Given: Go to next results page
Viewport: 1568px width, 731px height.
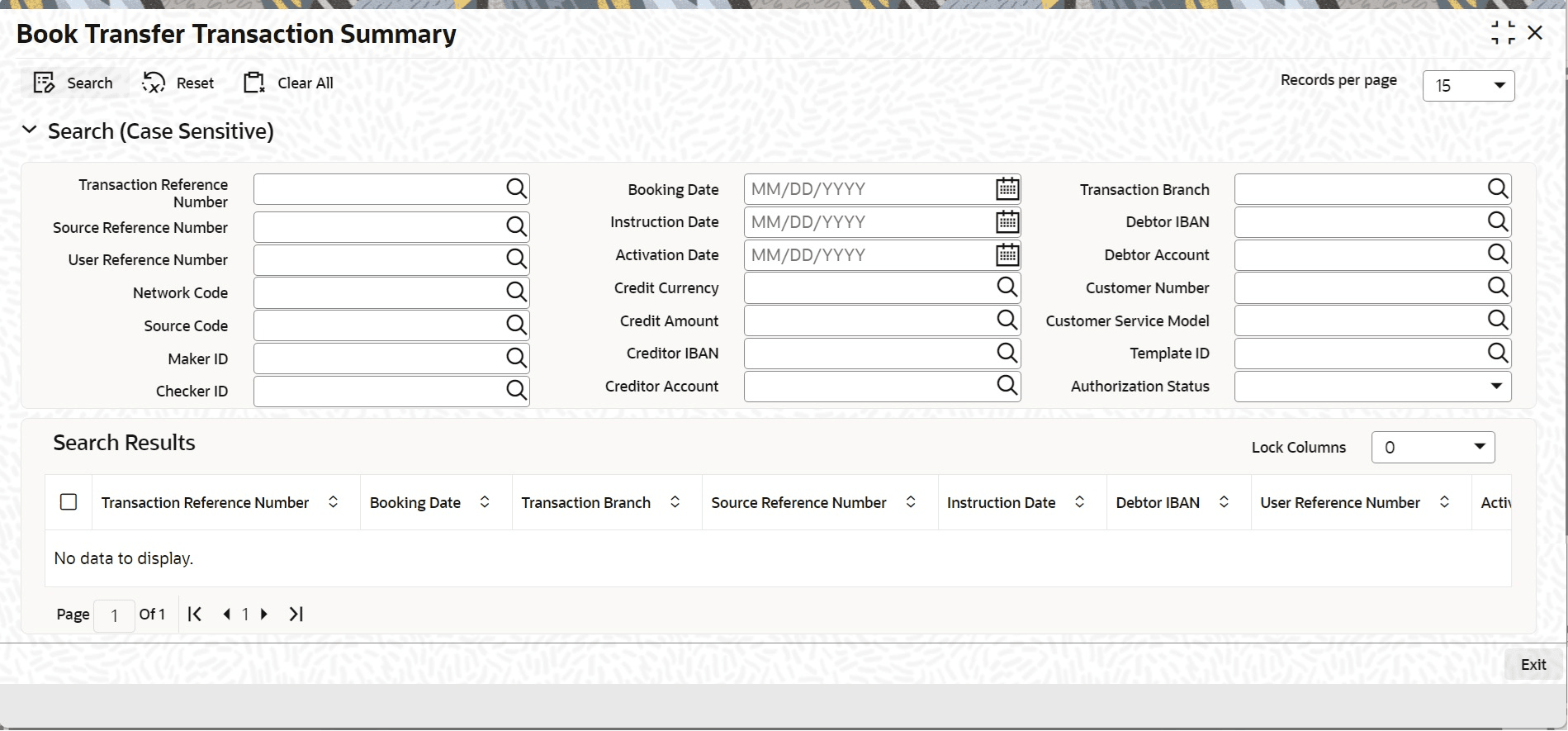Looking at the screenshot, I should point(264,614).
